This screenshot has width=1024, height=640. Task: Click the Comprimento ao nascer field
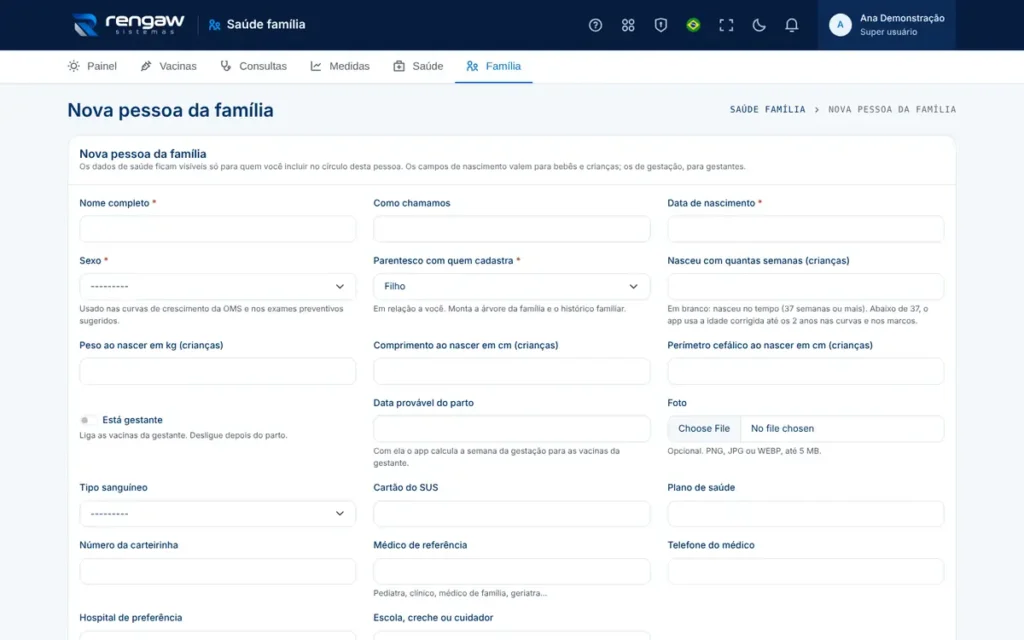click(511, 372)
